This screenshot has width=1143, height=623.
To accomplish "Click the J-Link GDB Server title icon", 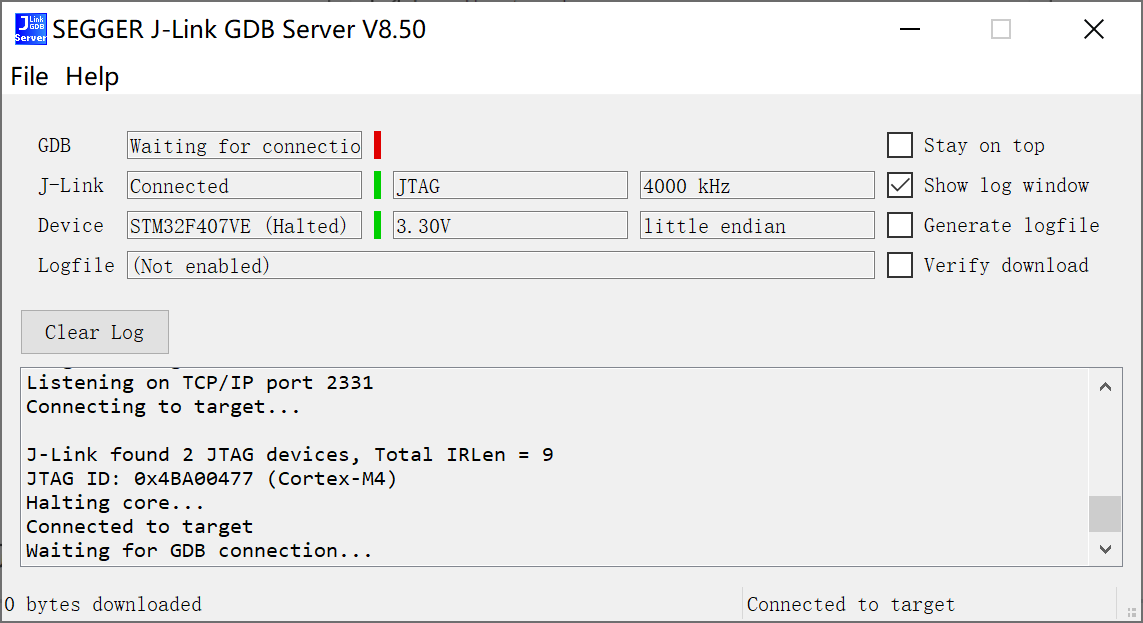I will point(30,29).
